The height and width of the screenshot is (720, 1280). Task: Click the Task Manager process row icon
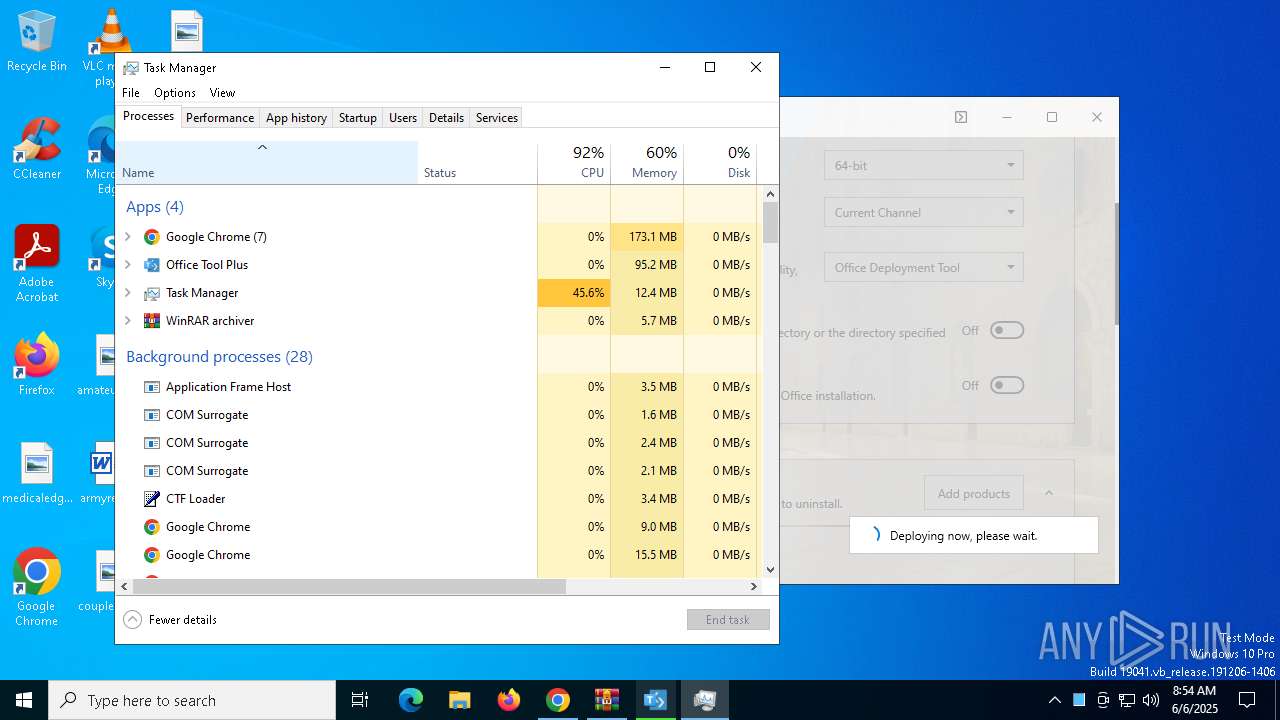click(152, 293)
